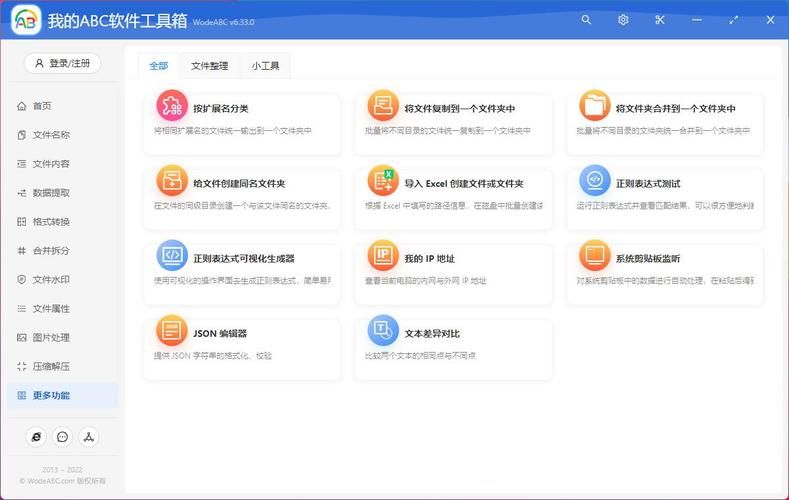Open the 给文件创建同名文件夹 icon

[172, 180]
